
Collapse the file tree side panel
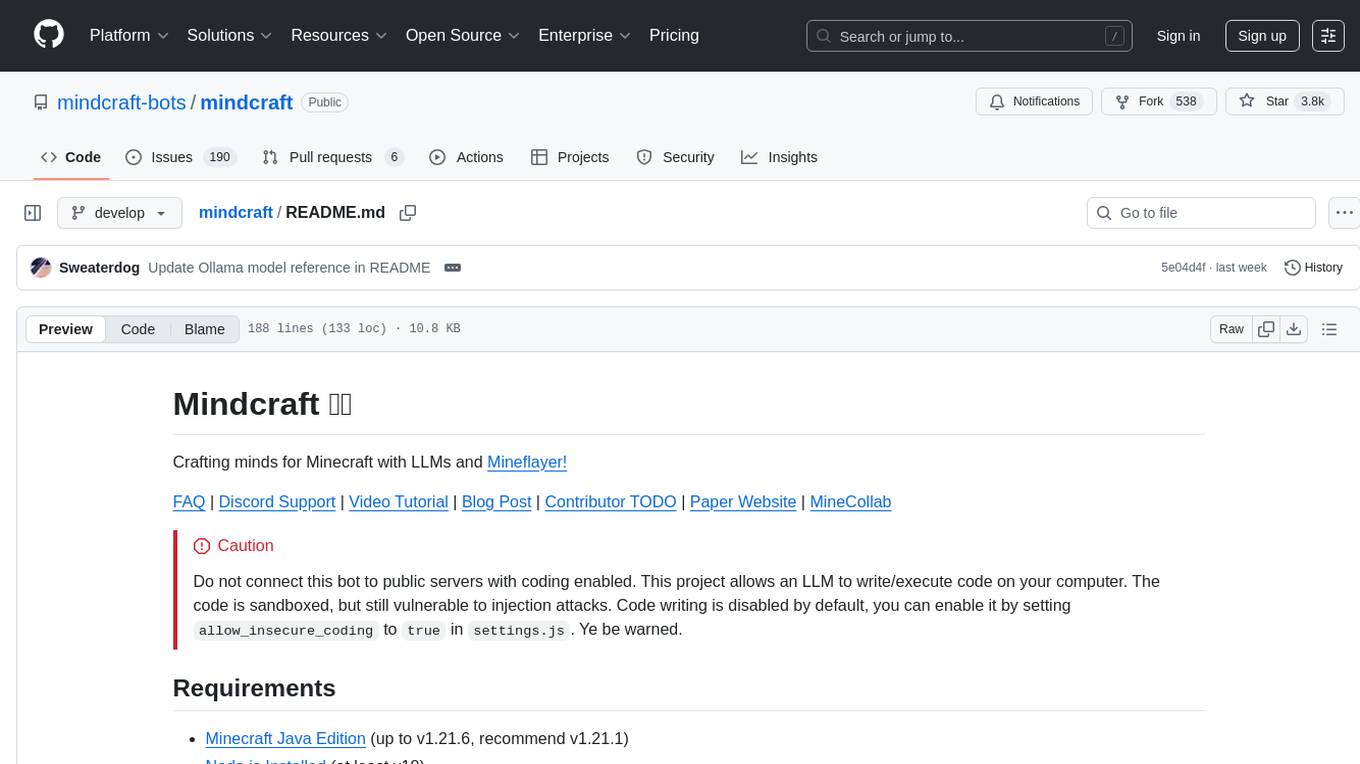point(33,213)
